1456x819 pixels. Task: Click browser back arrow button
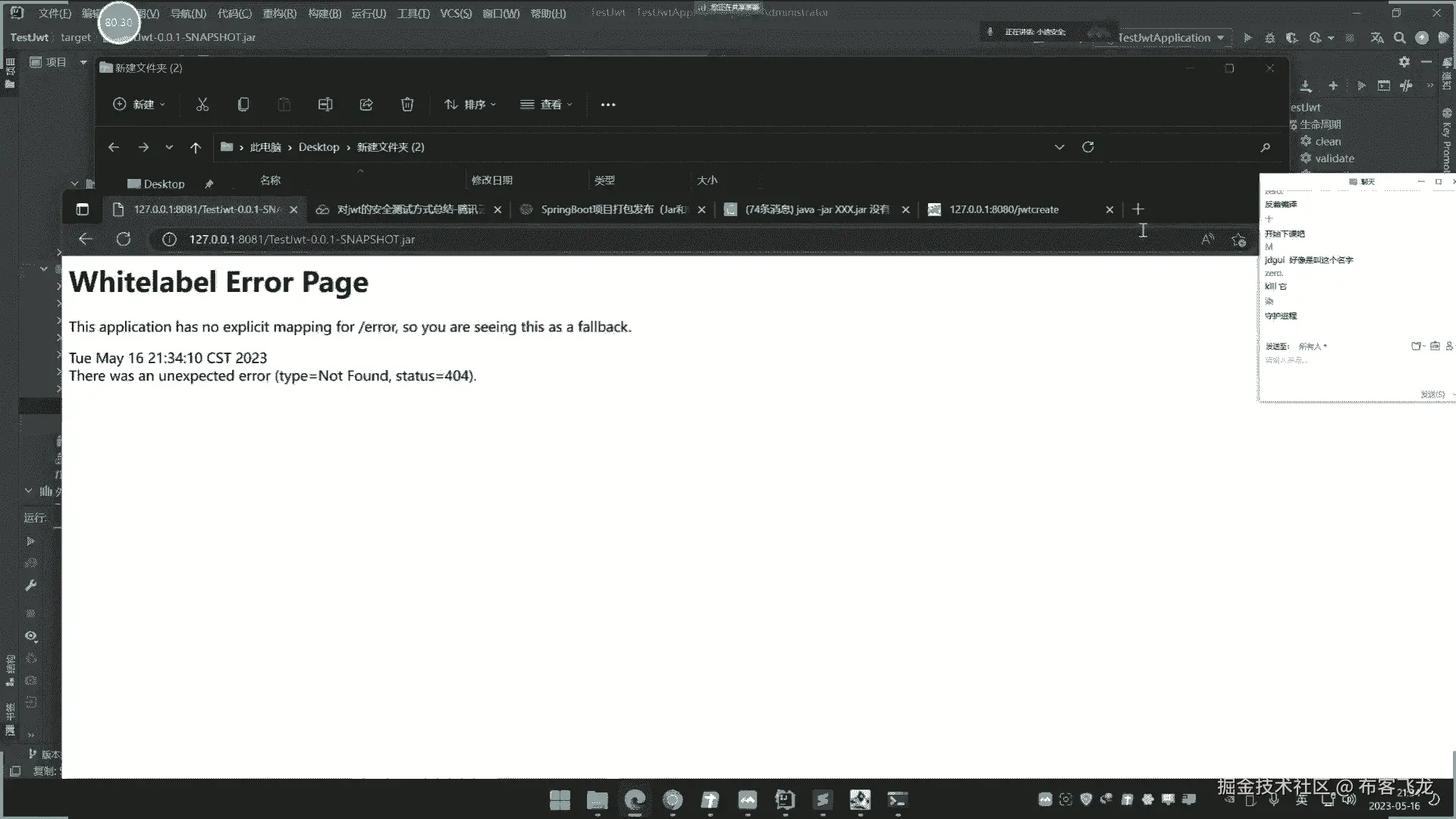pyautogui.click(x=86, y=240)
